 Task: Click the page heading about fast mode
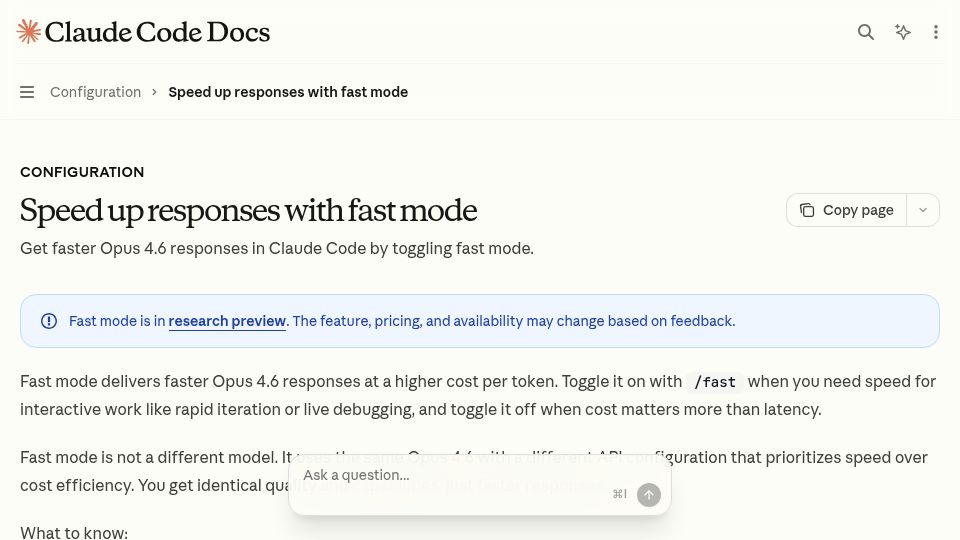coord(249,211)
